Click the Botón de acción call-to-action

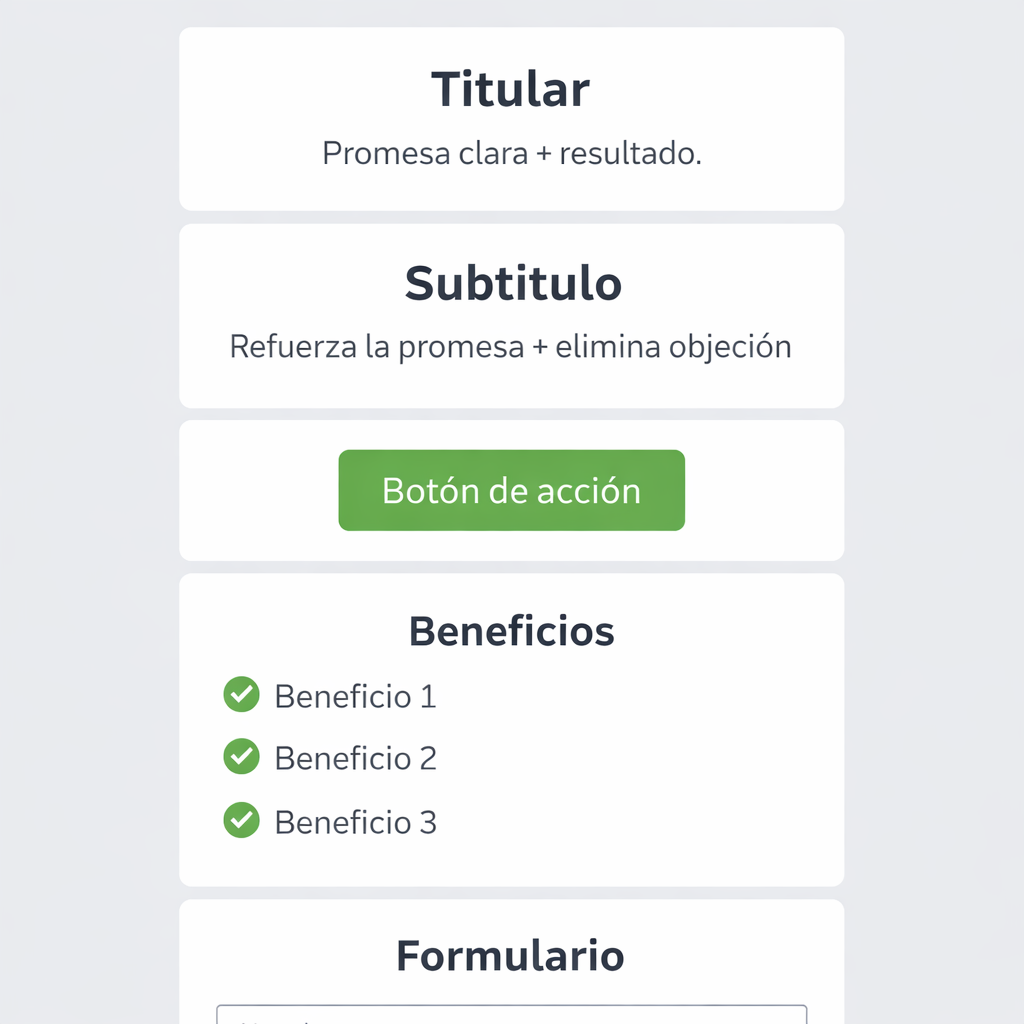point(511,490)
